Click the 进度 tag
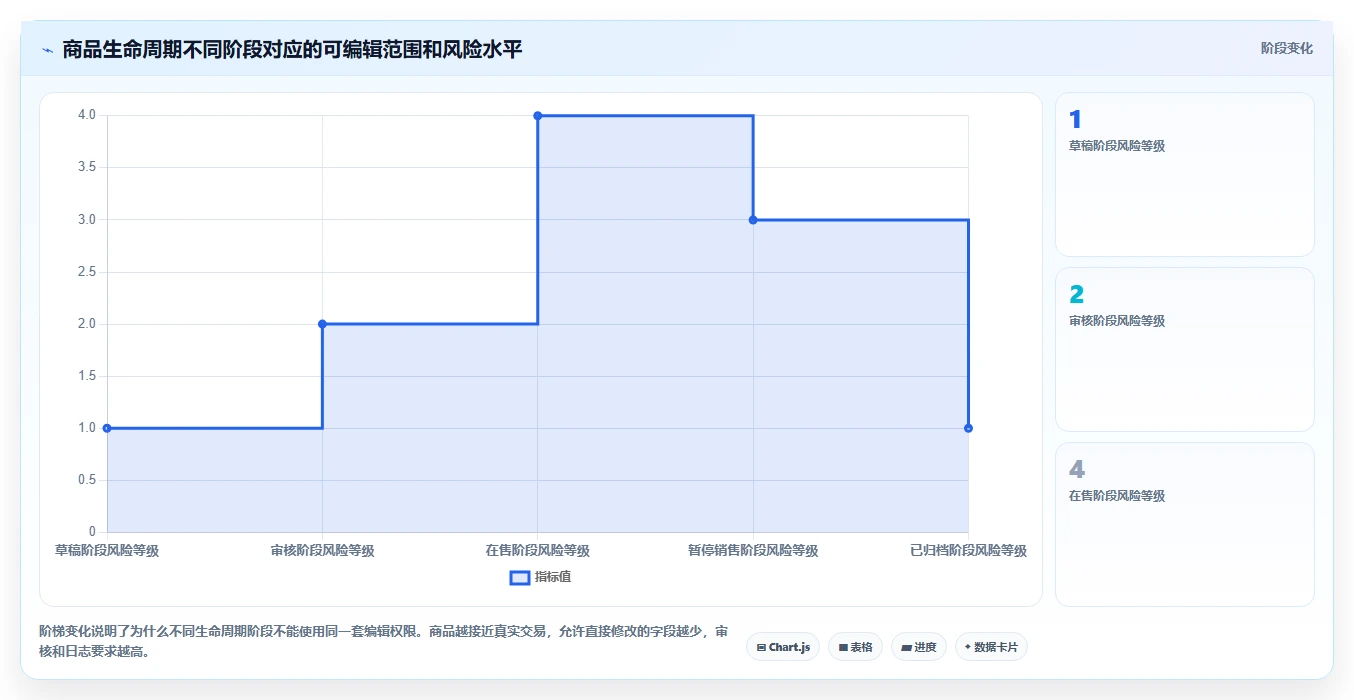The width and height of the screenshot is (1354, 700). [x=918, y=647]
